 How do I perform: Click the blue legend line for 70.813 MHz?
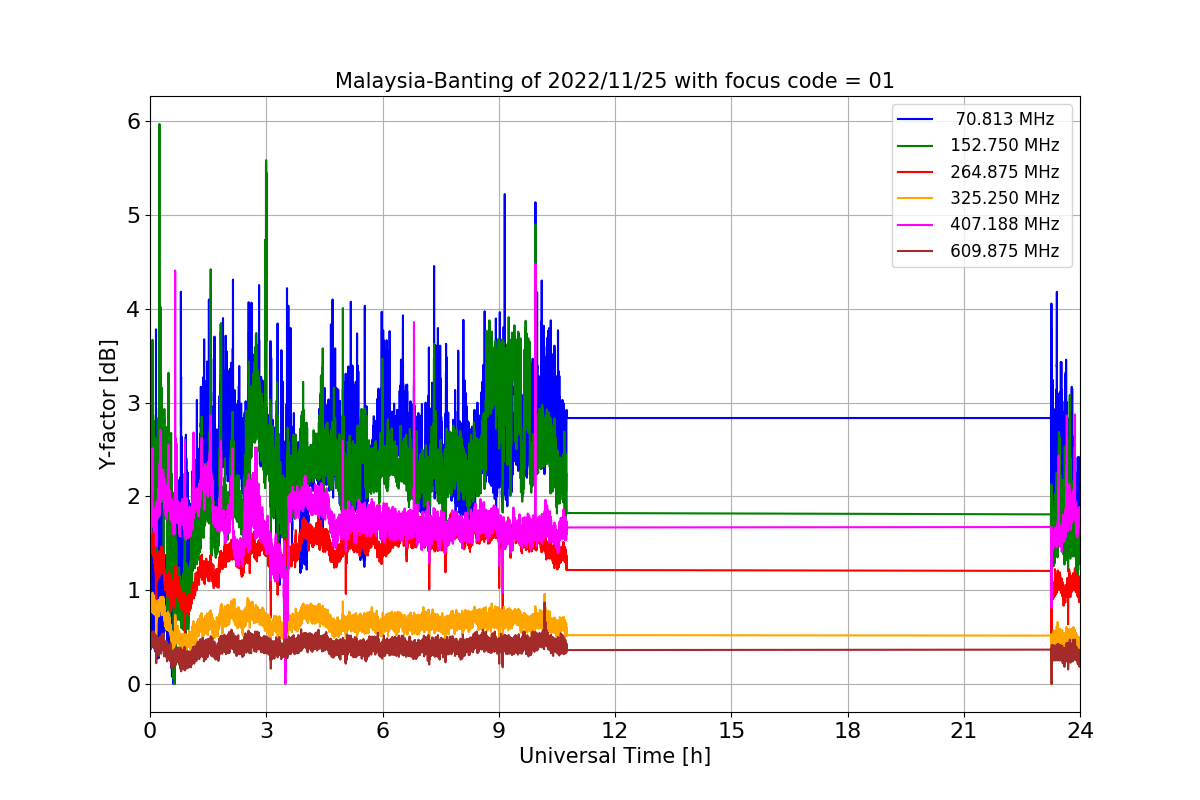pos(915,119)
